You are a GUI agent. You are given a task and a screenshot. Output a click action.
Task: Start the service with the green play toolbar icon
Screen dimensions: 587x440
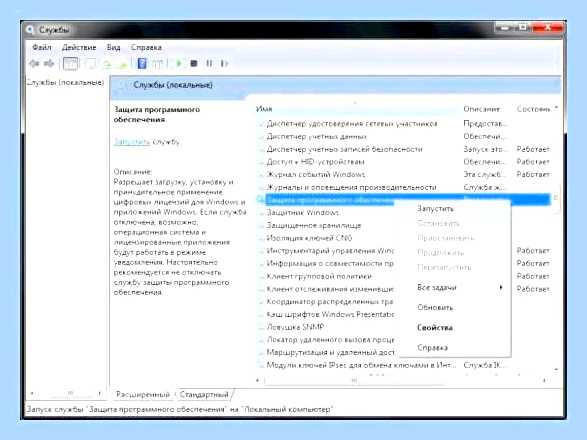coord(179,63)
